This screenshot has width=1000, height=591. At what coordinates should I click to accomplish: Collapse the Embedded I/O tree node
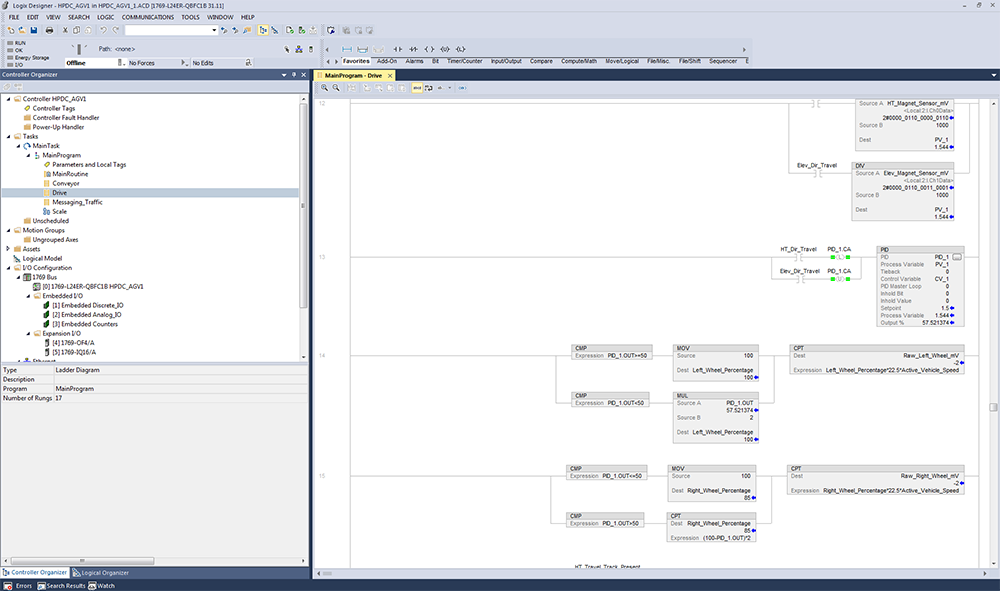tap(28, 296)
